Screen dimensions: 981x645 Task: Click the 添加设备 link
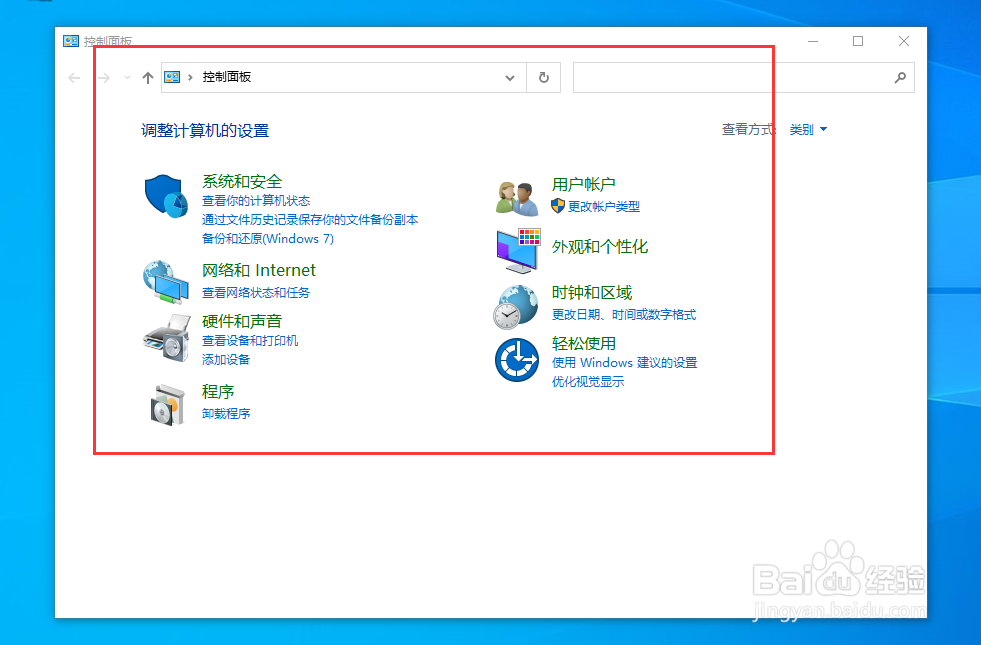[x=226, y=359]
